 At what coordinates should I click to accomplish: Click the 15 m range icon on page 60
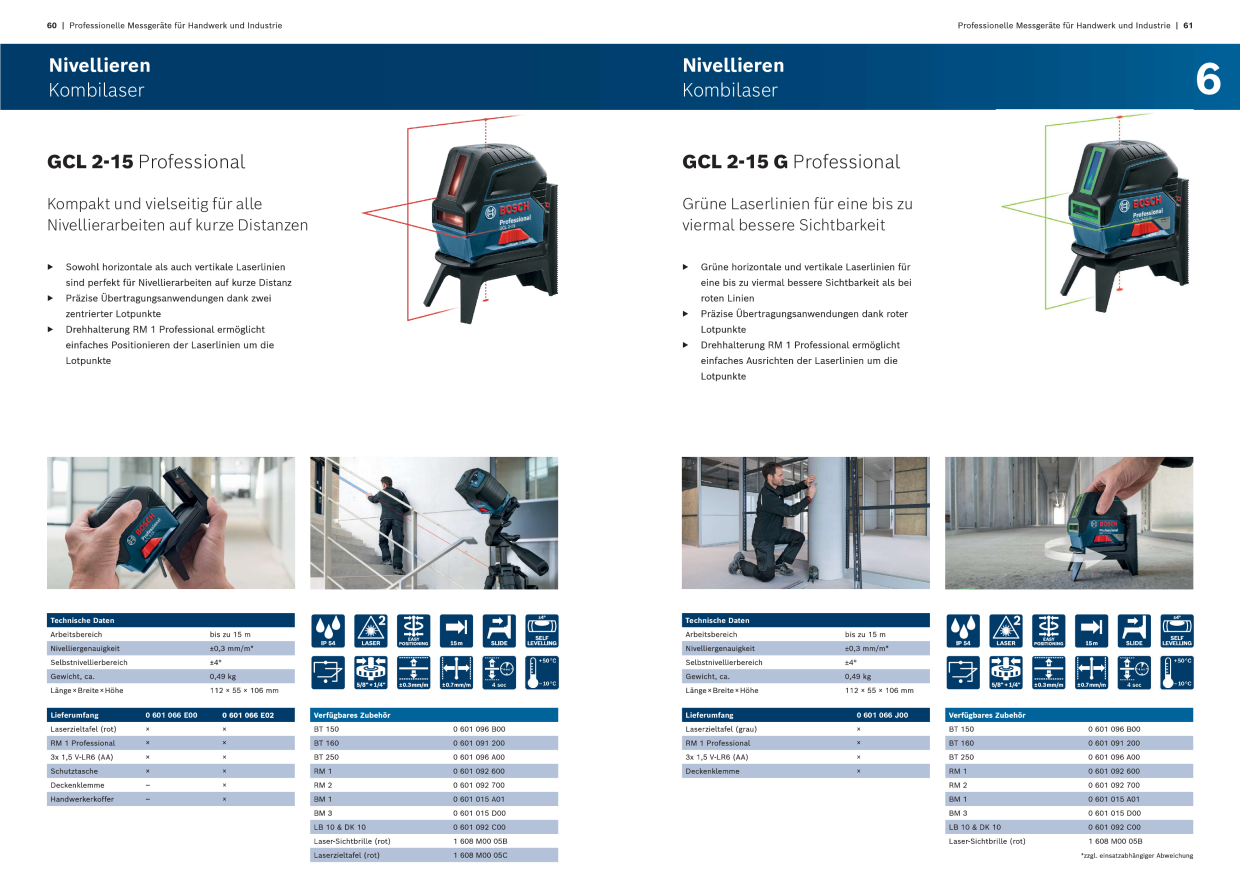tap(456, 631)
